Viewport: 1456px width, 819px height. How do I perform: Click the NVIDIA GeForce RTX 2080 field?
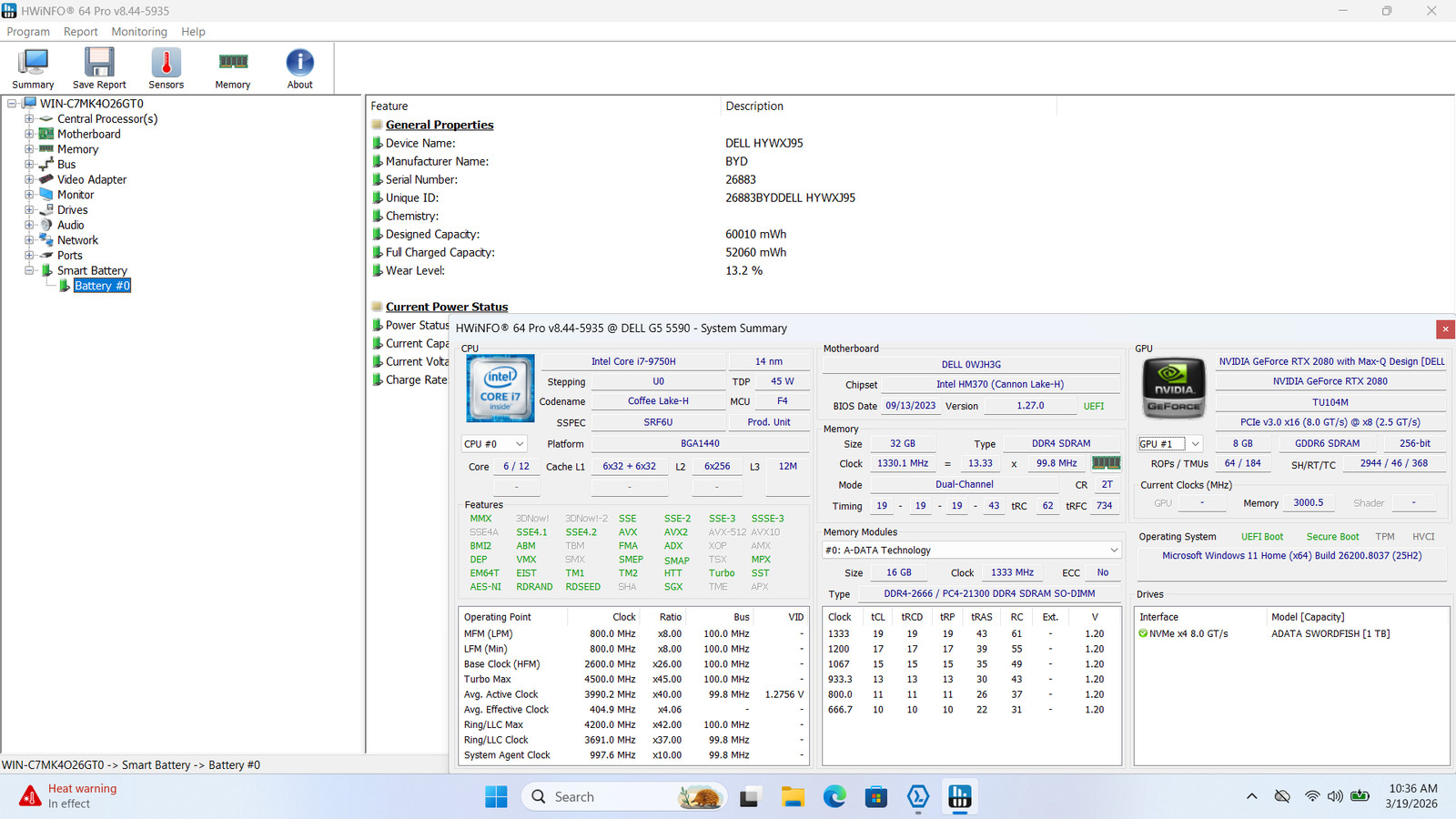1330,381
